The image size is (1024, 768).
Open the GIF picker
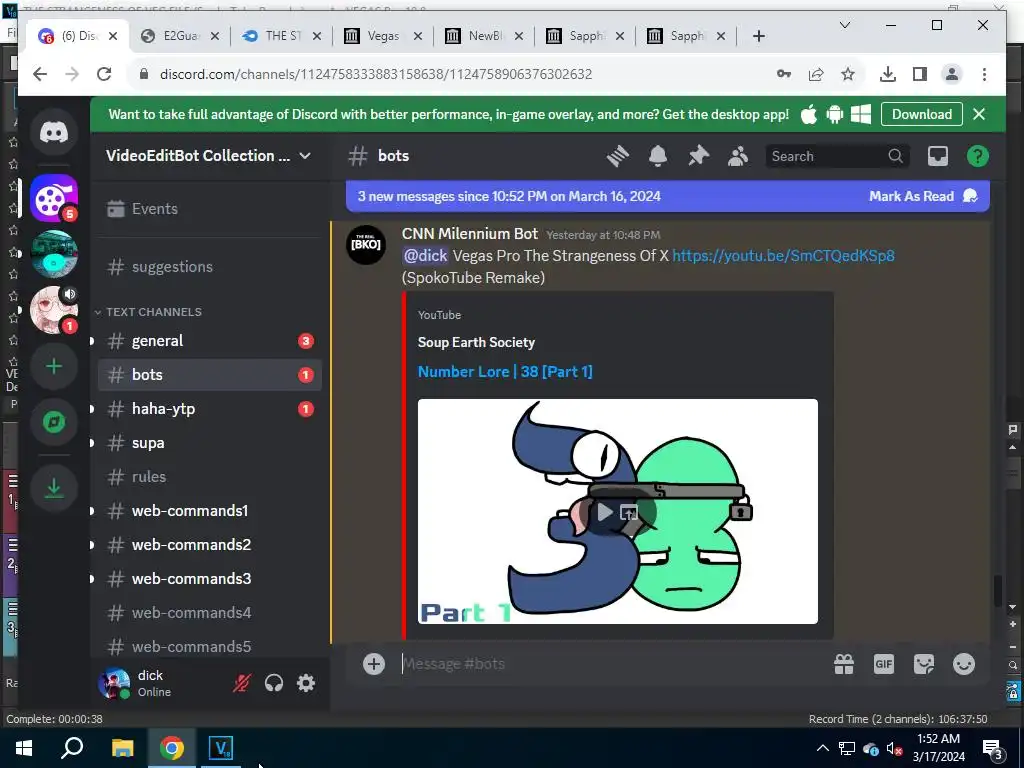click(x=884, y=664)
